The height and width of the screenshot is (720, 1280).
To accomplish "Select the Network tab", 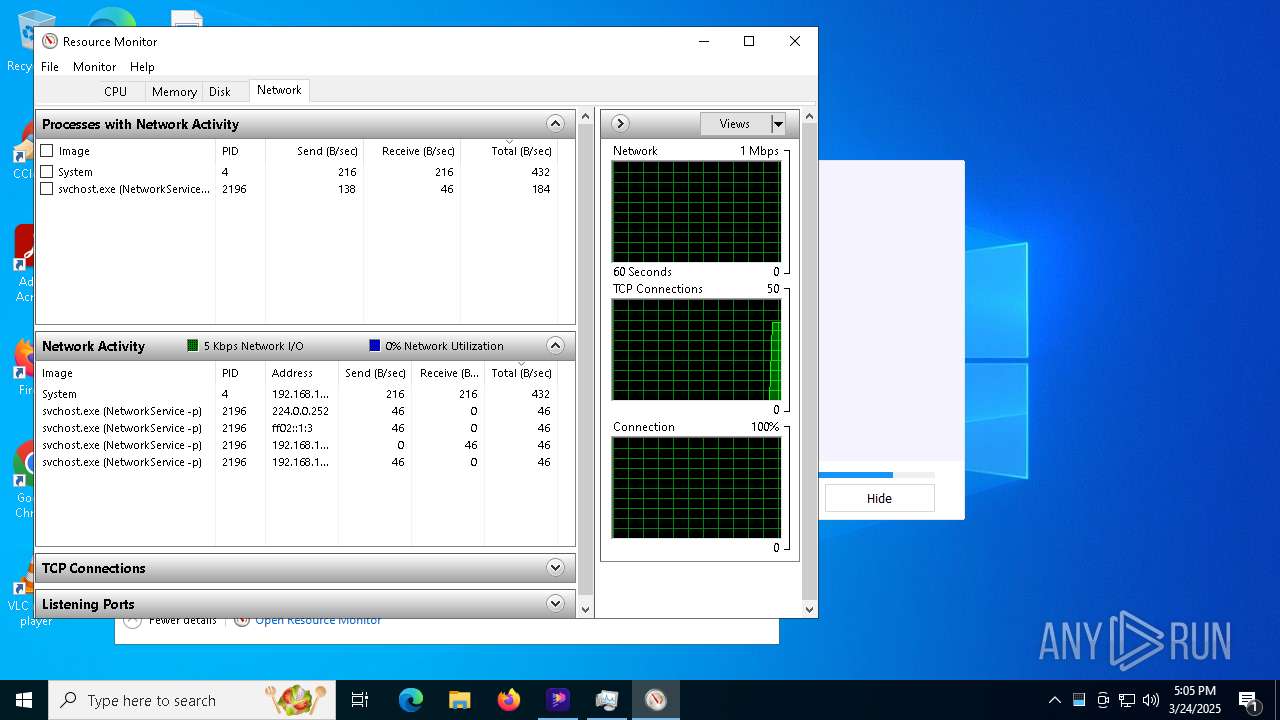I will pos(279,90).
